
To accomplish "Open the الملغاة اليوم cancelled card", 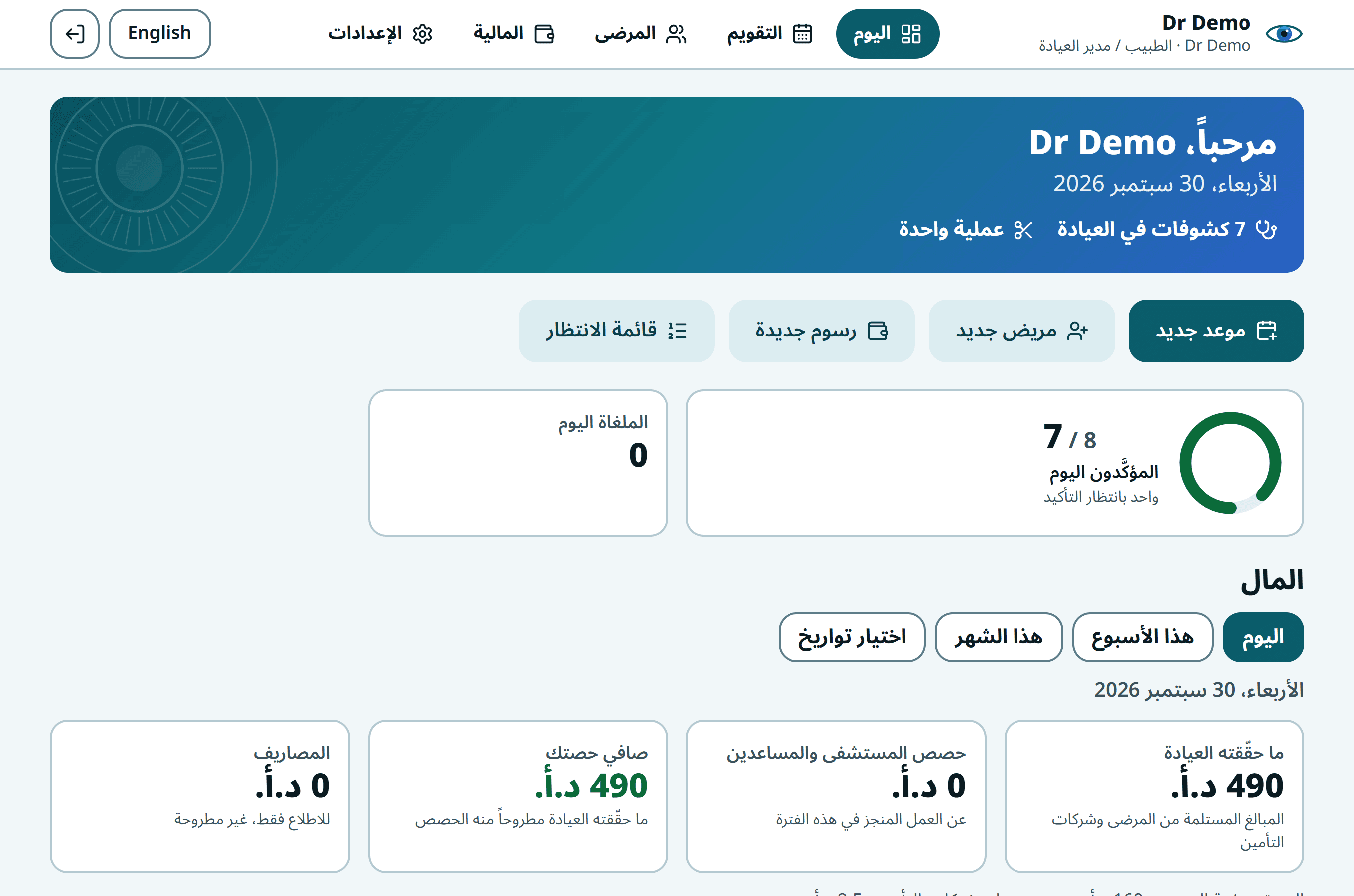I will pyautogui.click(x=518, y=463).
